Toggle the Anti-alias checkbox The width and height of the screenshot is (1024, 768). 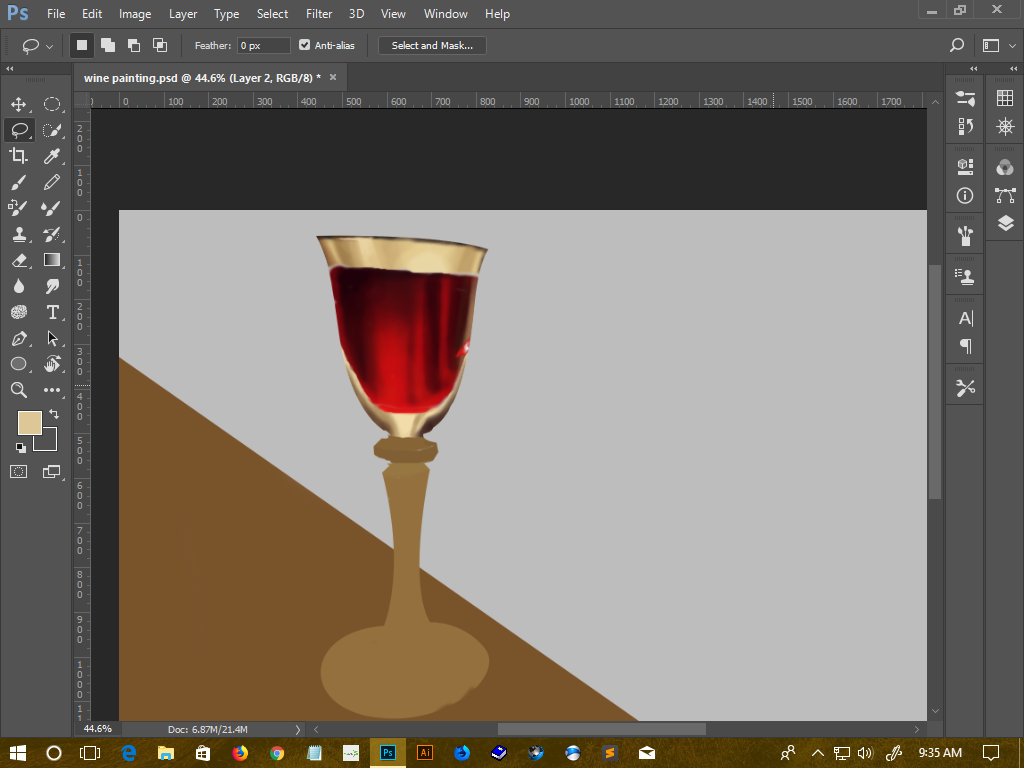[304, 45]
